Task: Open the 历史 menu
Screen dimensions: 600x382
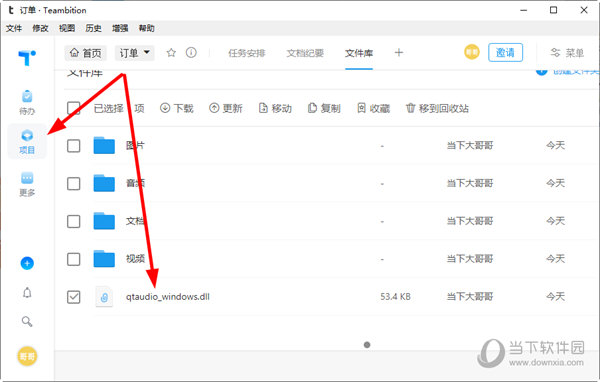Action: pyautogui.click(x=93, y=28)
